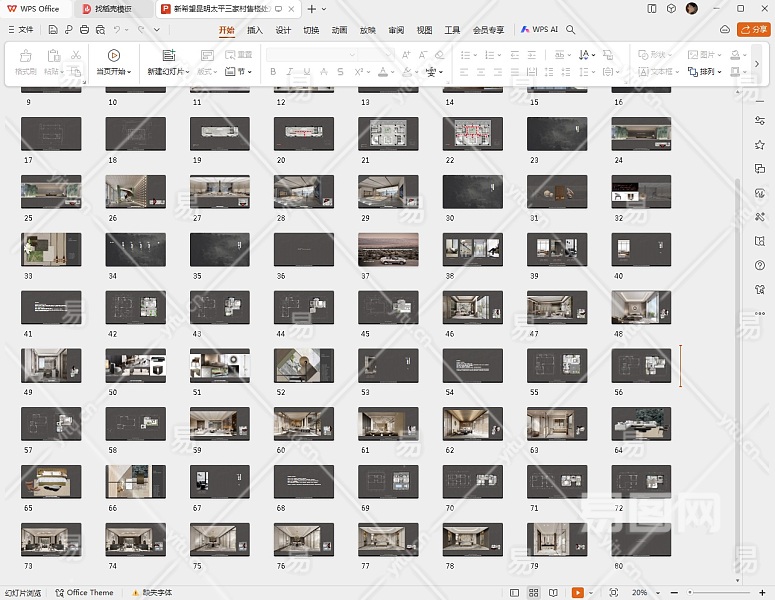
Task: Select slide 37 thumbnail with car image
Action: [x=388, y=249]
